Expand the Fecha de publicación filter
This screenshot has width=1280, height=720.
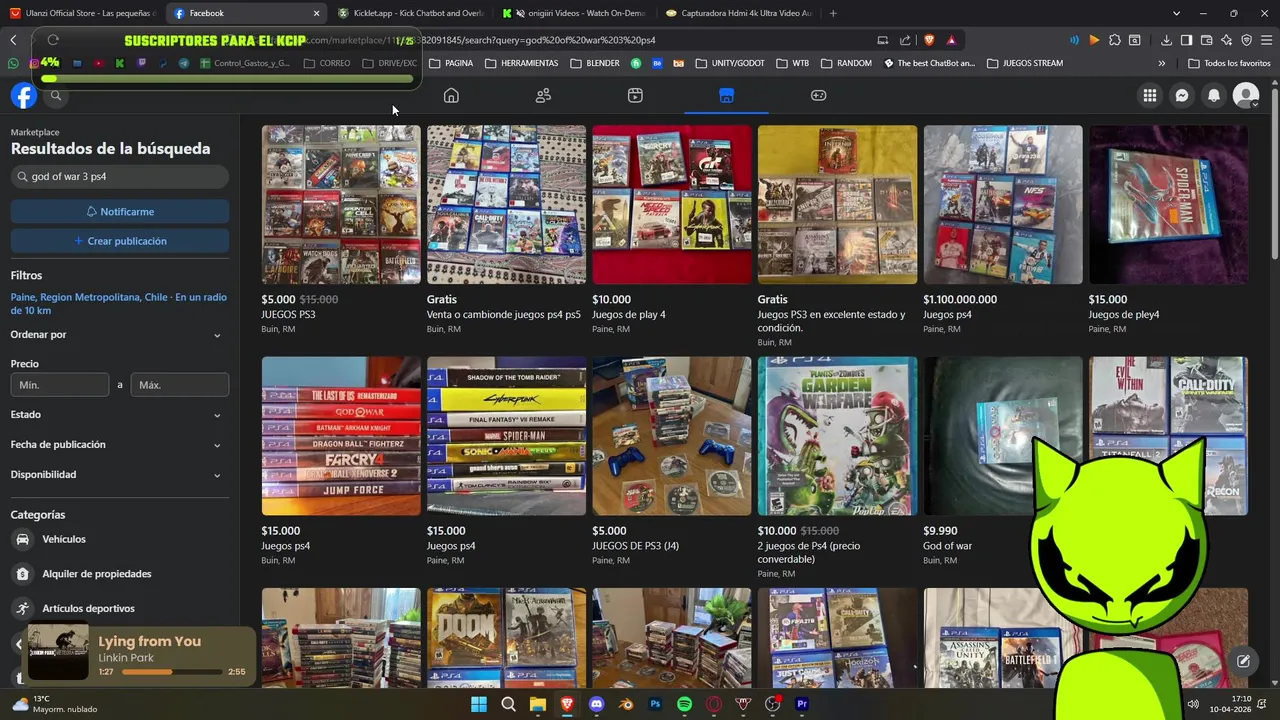click(x=119, y=444)
